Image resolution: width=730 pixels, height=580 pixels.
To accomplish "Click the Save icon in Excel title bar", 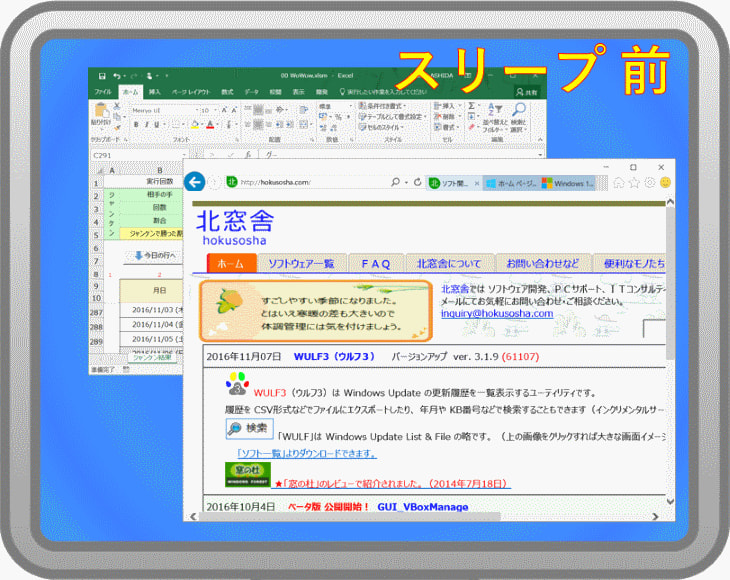I will click(102, 76).
